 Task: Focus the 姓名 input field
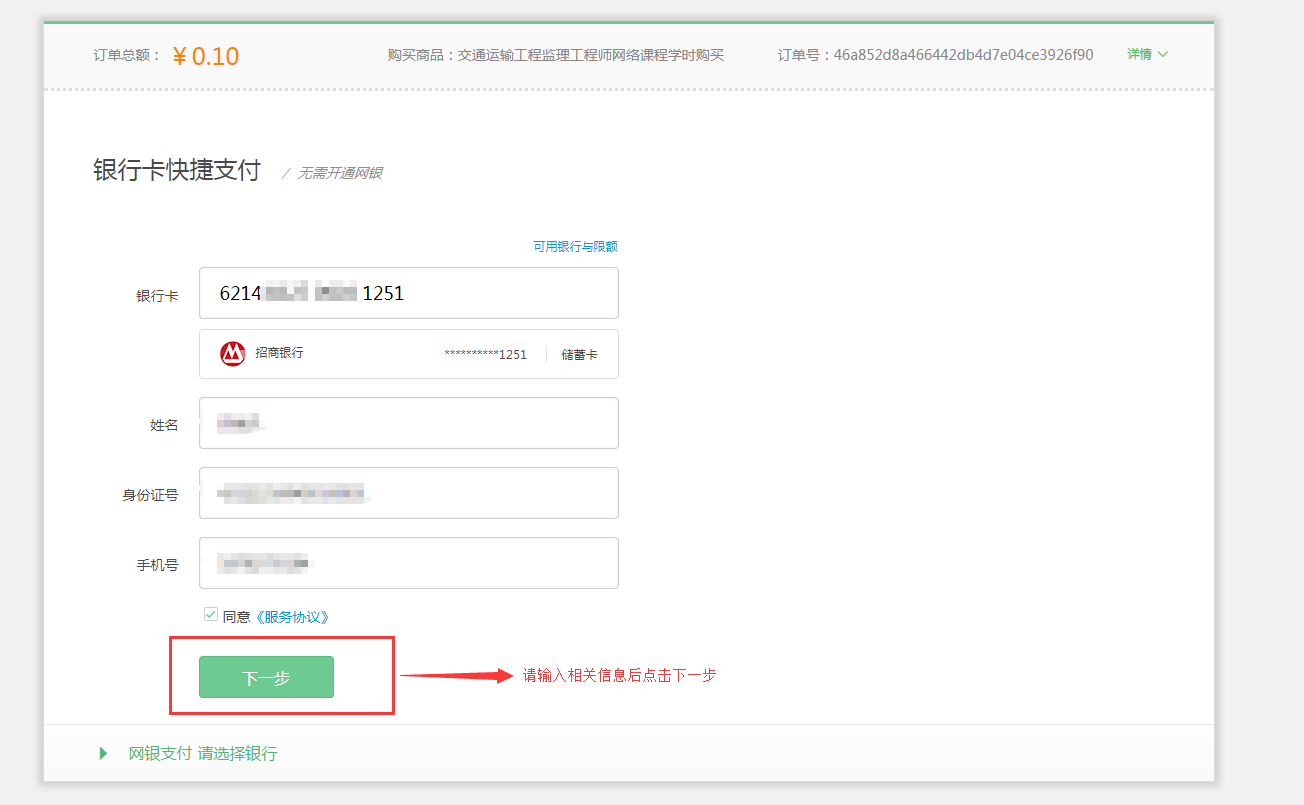coord(409,423)
